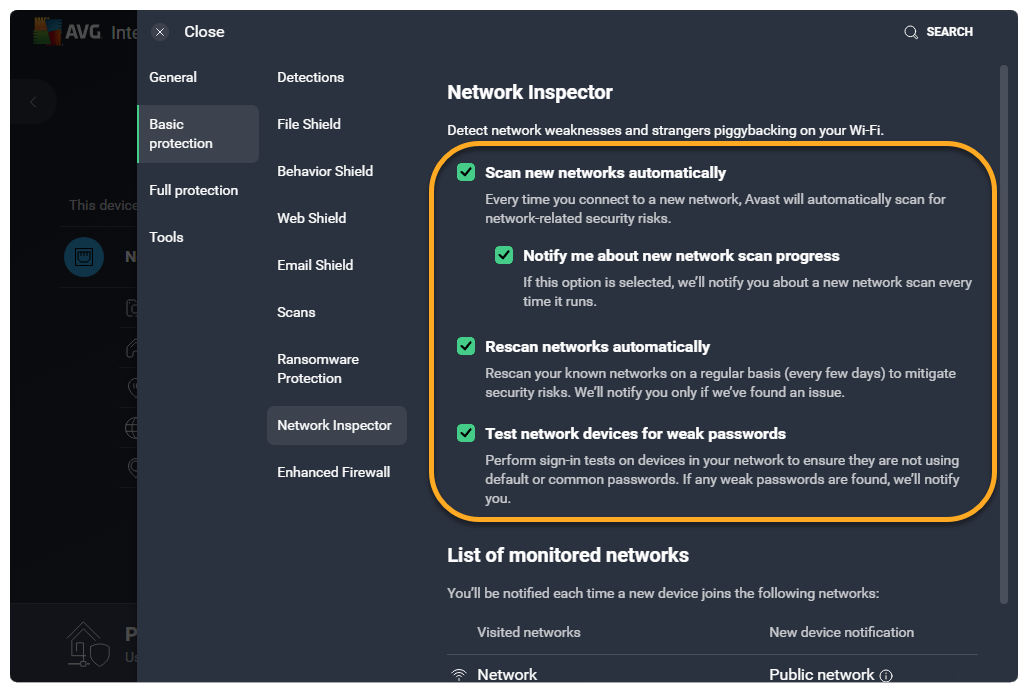Uncheck Test network devices for weak passwords
The image size is (1029, 692).
tap(466, 433)
